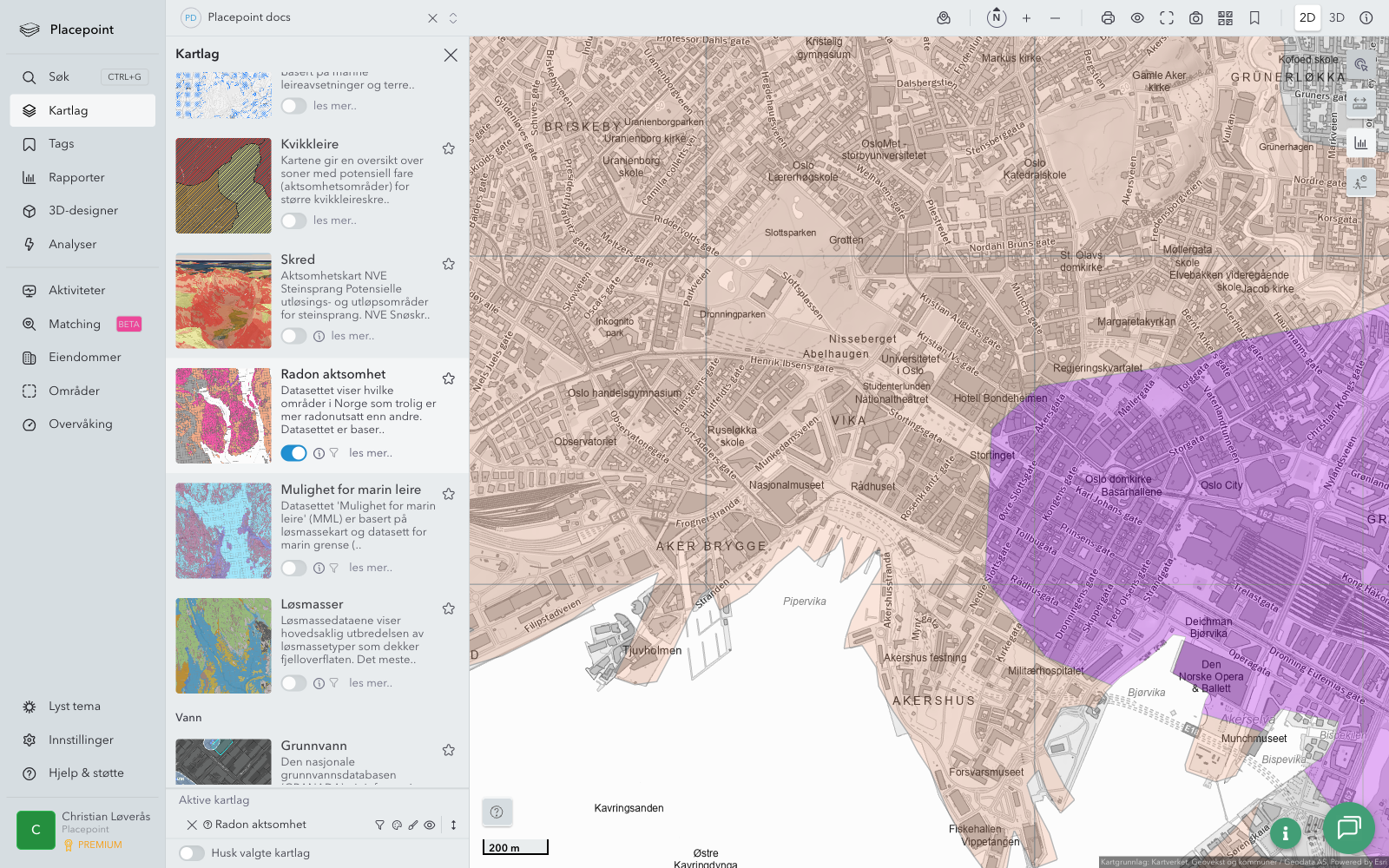Screen dimensions: 1389x868
Task: Open the walking travel-time tool
Action: [1360, 182]
